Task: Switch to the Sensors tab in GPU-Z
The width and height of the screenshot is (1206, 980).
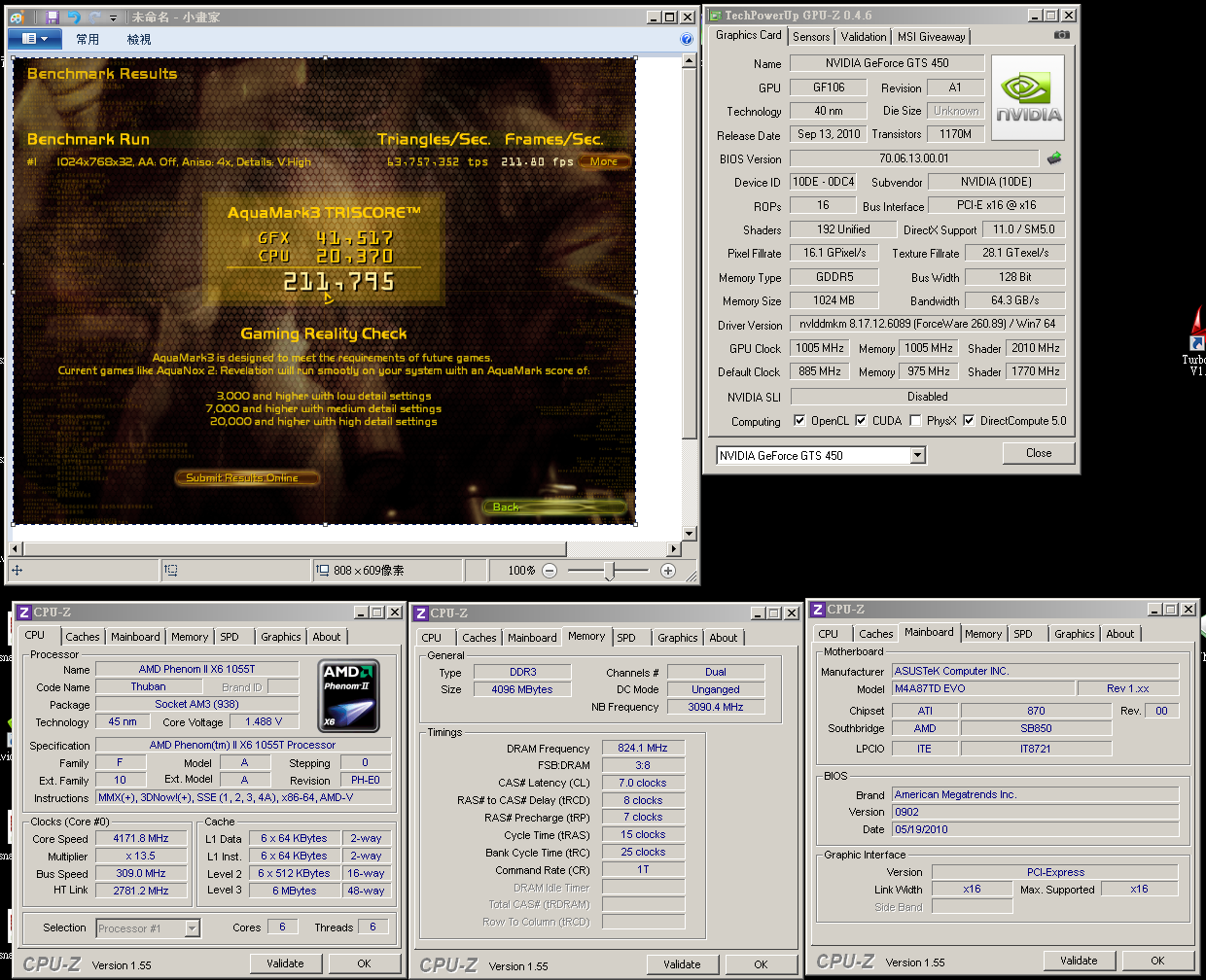Action: tap(811, 37)
